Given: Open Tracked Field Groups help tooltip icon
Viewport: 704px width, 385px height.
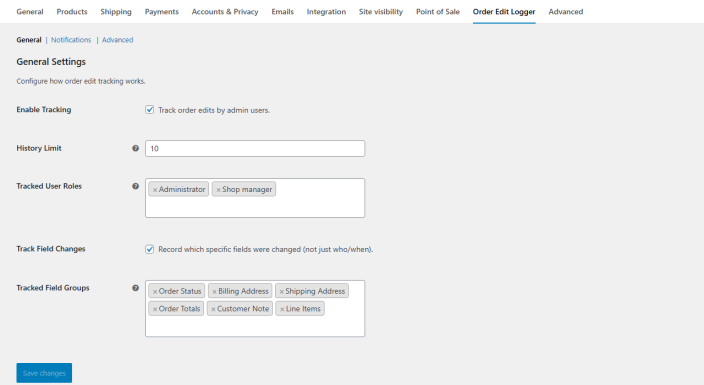Looking at the screenshot, I should [x=135, y=288].
